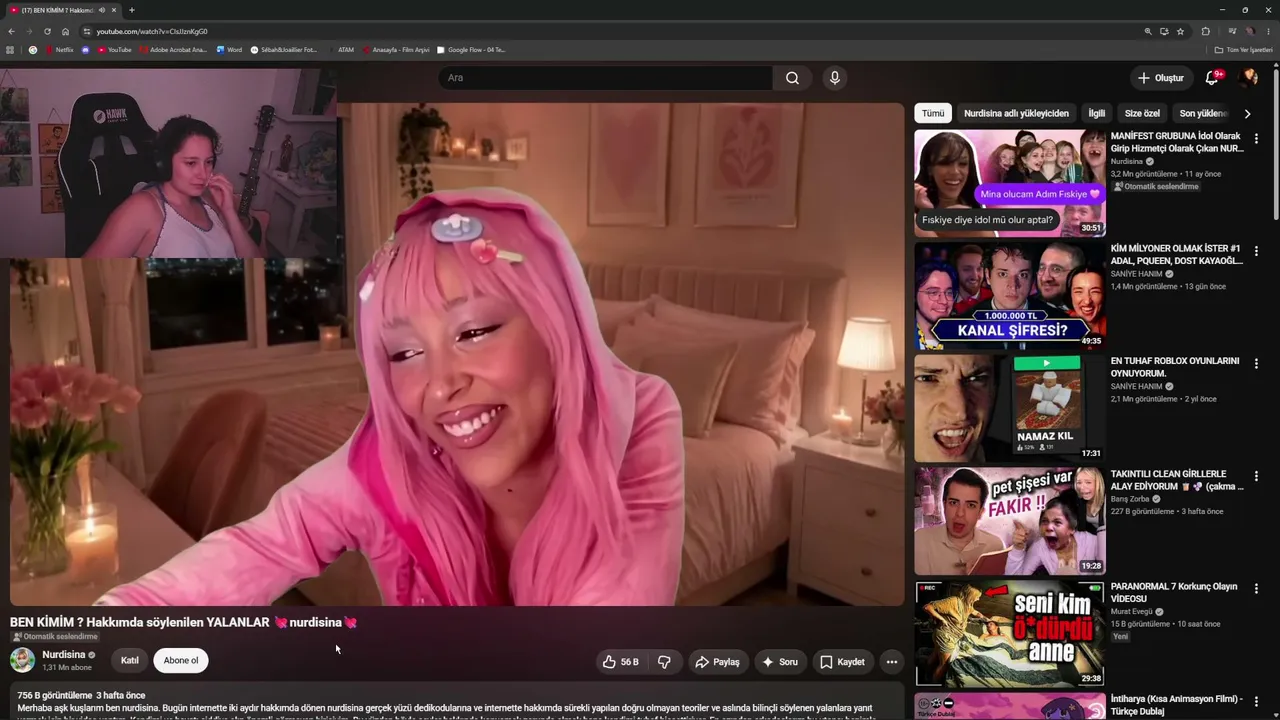Image resolution: width=1280 pixels, height=720 pixels.
Task: Click the Oluştur create button
Action: click(1160, 78)
